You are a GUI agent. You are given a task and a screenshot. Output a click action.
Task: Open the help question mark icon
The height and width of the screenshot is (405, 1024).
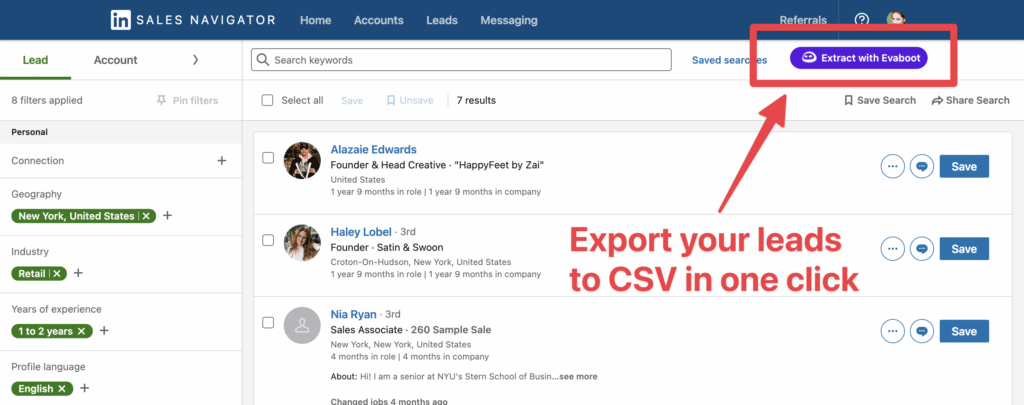point(862,20)
